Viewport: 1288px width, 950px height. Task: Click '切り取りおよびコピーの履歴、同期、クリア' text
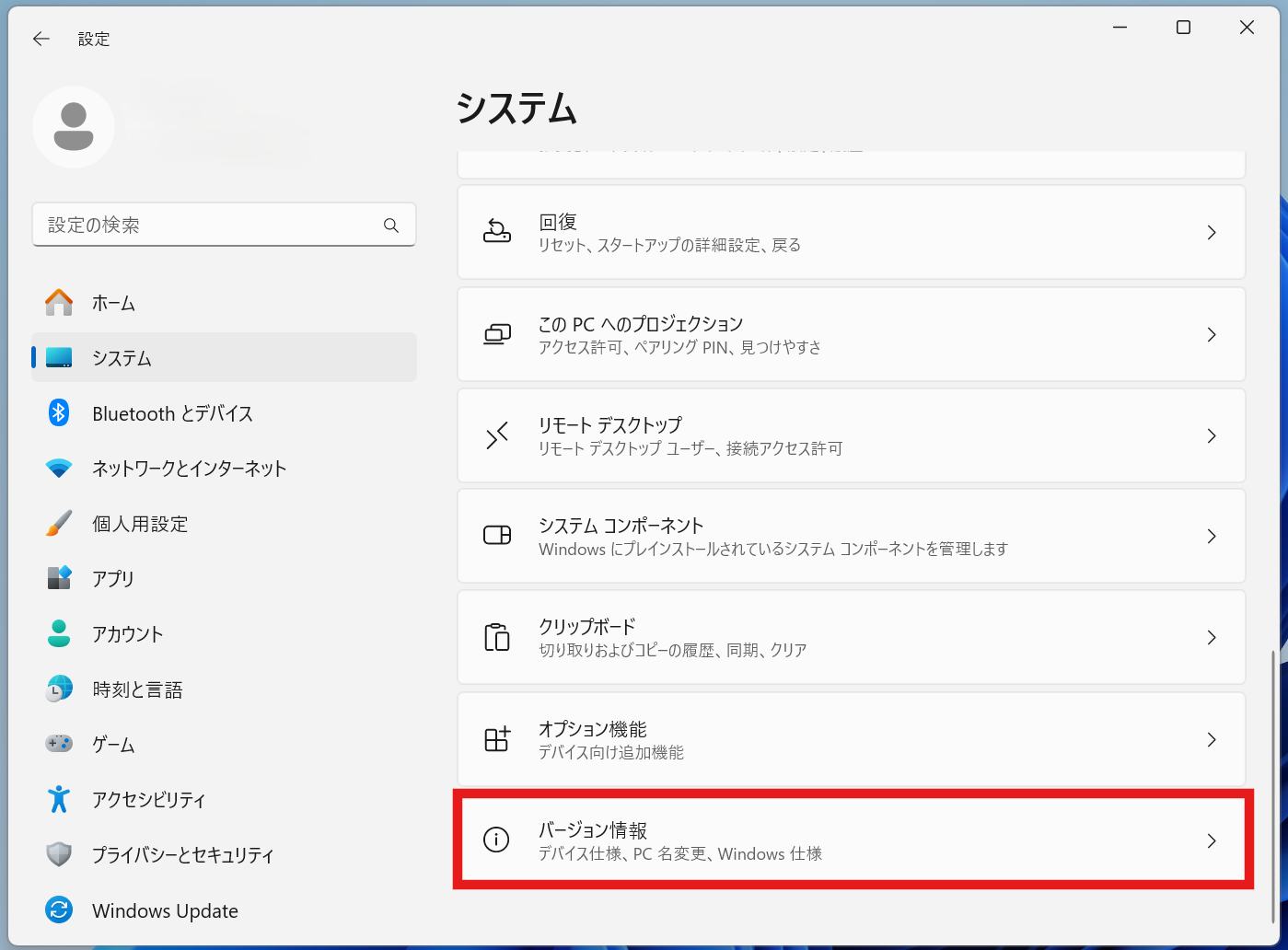tap(672, 650)
